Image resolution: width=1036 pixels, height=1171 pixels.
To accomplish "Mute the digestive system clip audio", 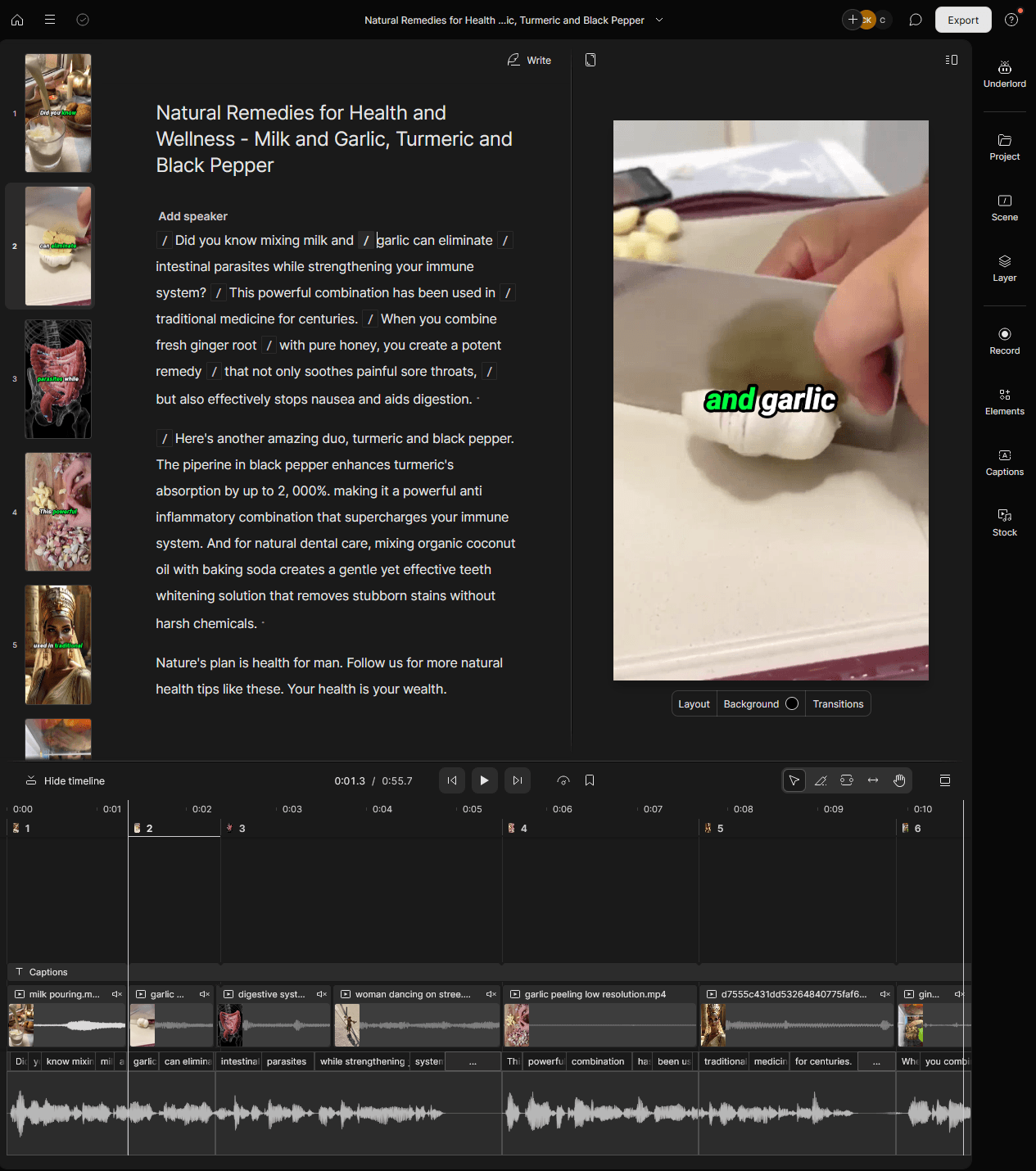I will pyautogui.click(x=321, y=994).
